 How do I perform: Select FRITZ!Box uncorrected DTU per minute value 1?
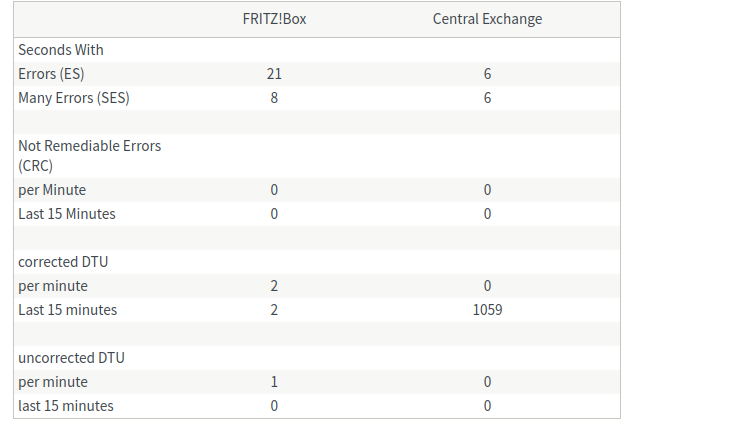274,382
